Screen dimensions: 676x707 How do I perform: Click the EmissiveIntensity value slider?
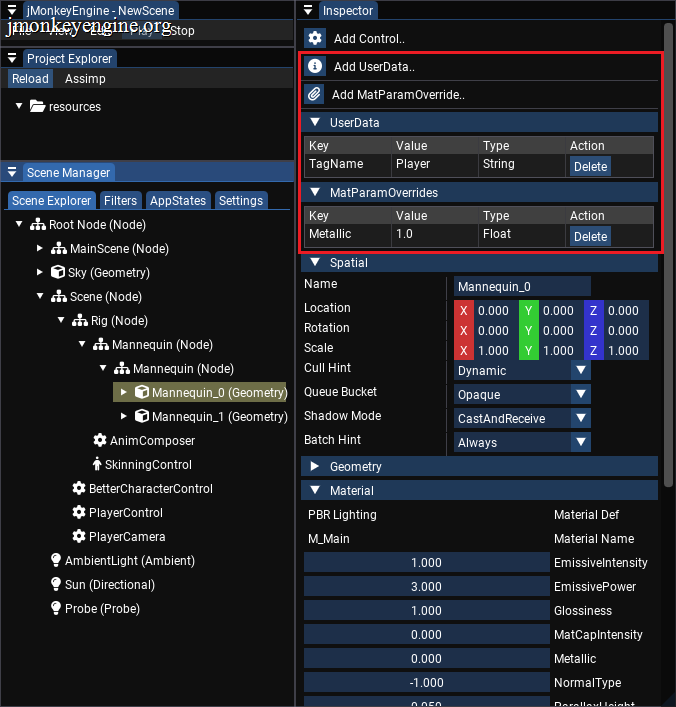pyautogui.click(x=426, y=562)
